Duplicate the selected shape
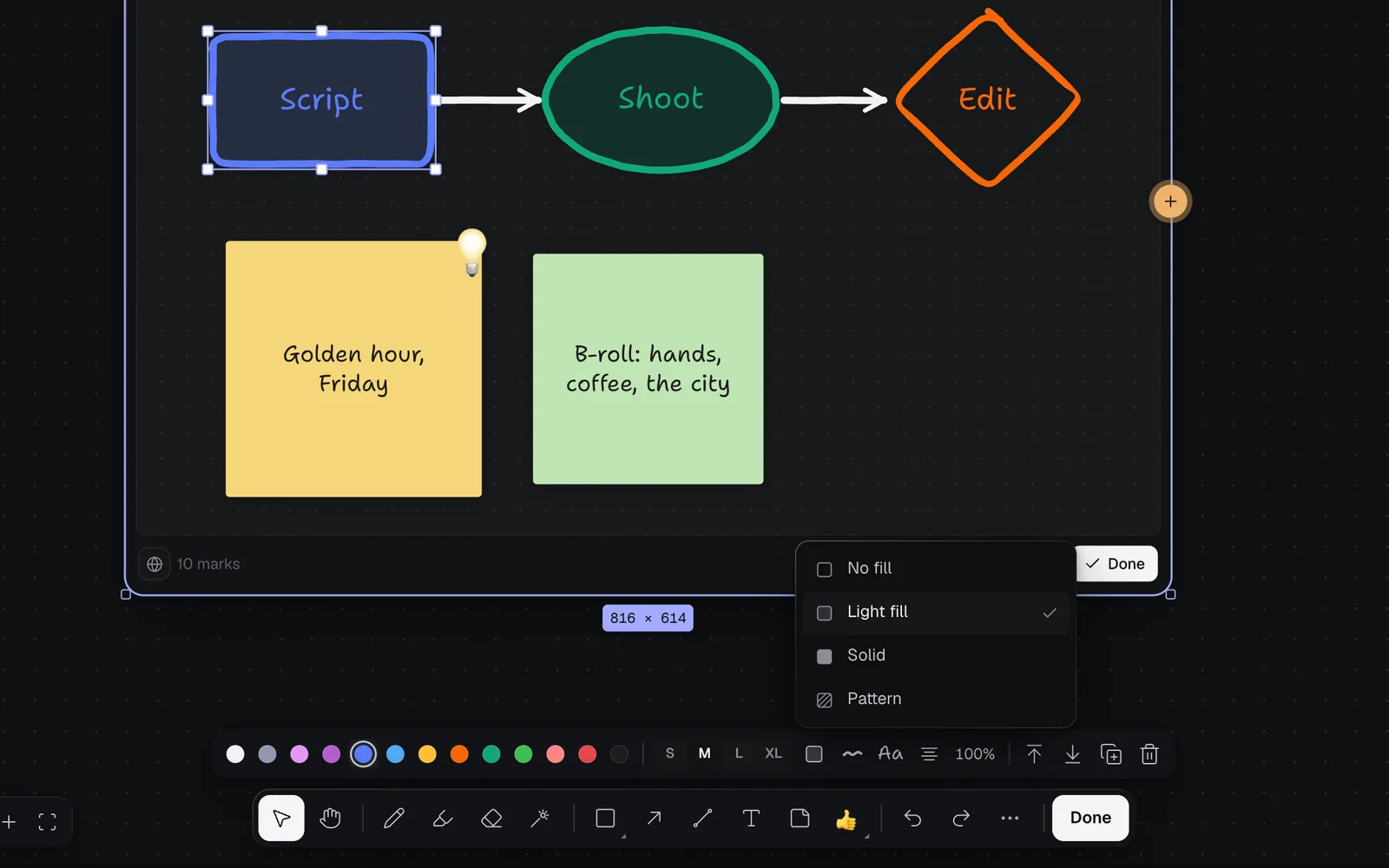This screenshot has height=868, width=1389. coord(1111,754)
